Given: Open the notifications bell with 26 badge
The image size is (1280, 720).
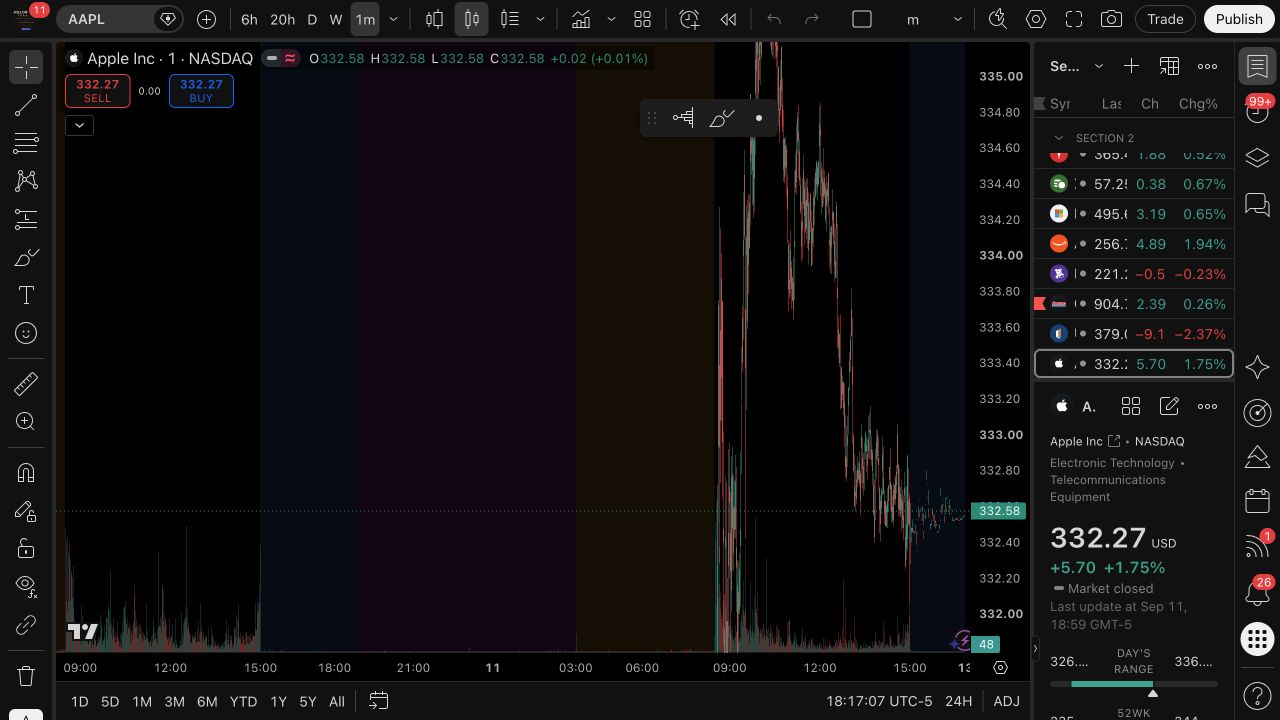Looking at the screenshot, I should 1257,593.
